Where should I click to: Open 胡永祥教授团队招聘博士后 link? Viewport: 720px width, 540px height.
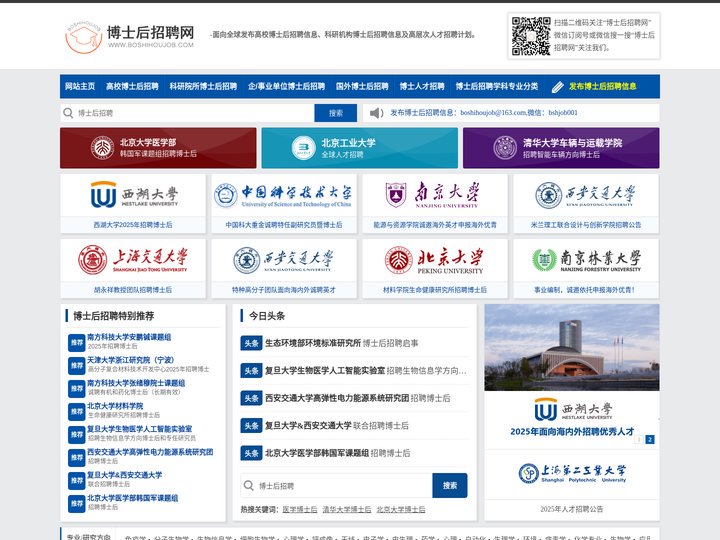coord(133,290)
